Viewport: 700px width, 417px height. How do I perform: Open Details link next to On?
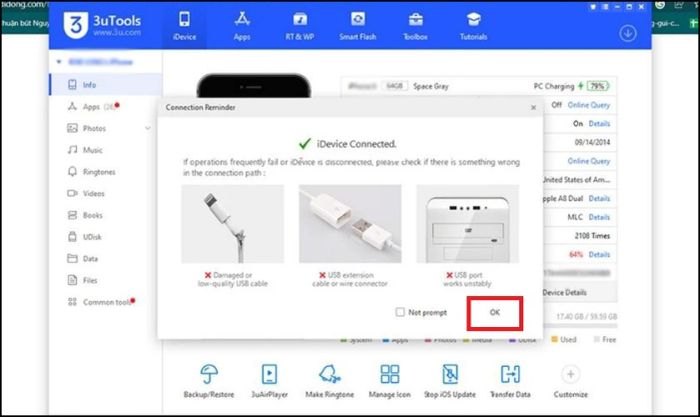599,124
